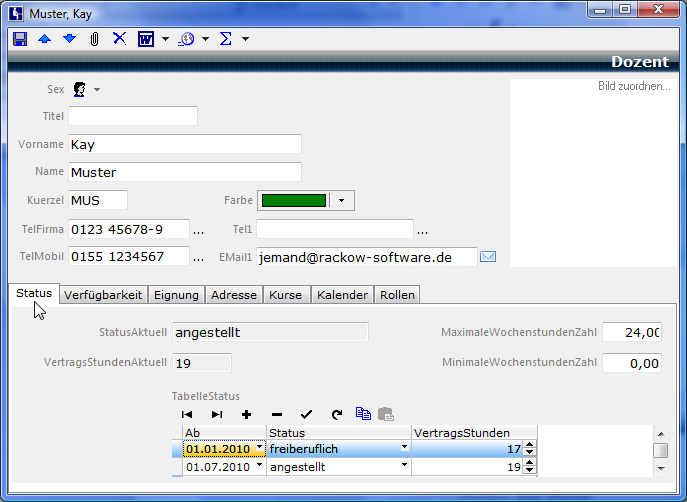Go to next record with down arrow
Screen dimensions: 687x502
click(x=69, y=39)
